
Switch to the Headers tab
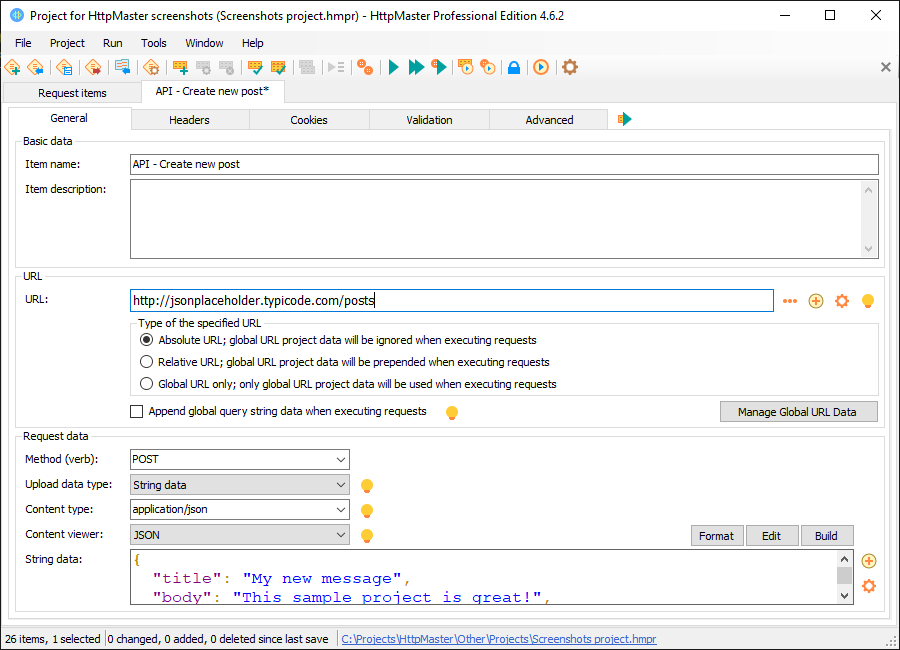tap(189, 120)
